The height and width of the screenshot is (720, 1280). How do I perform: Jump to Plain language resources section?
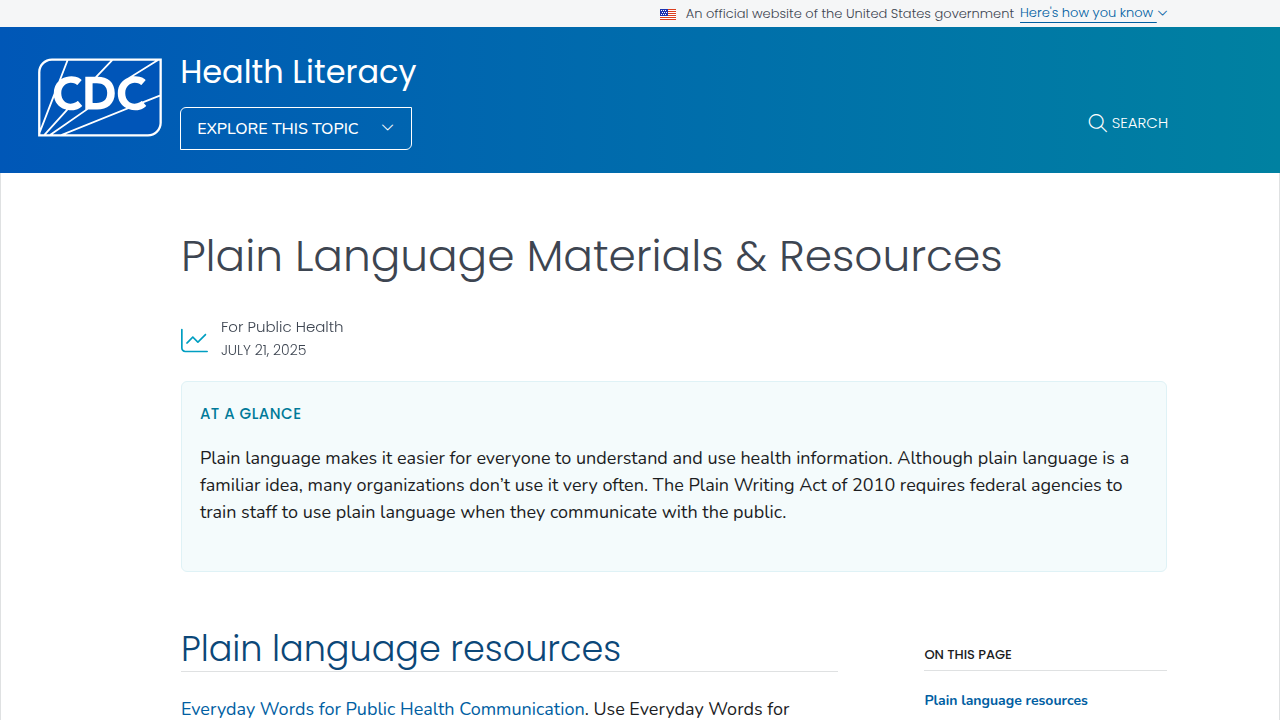pos(1006,700)
